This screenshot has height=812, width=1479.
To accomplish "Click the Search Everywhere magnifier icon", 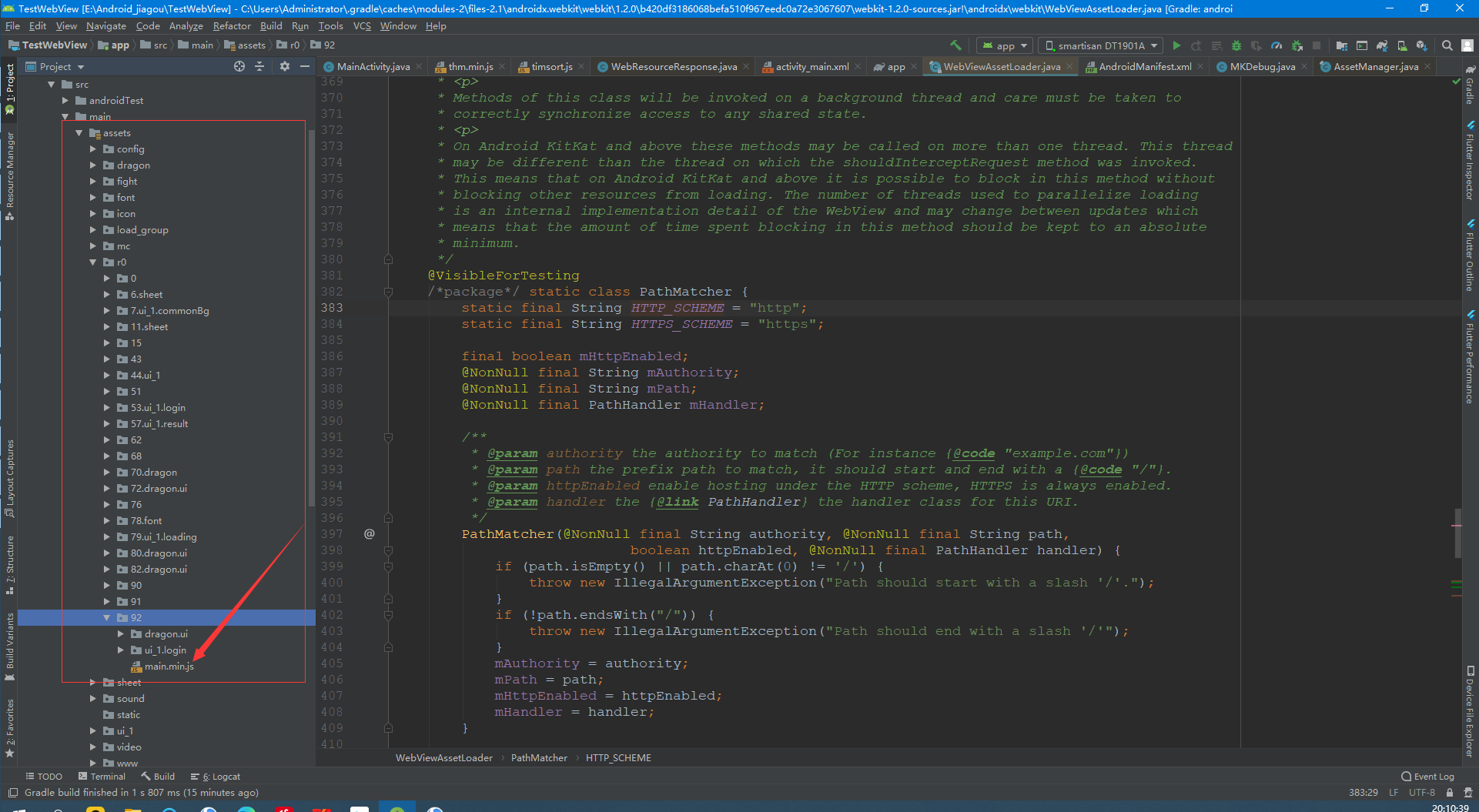I will tap(1447, 45).
